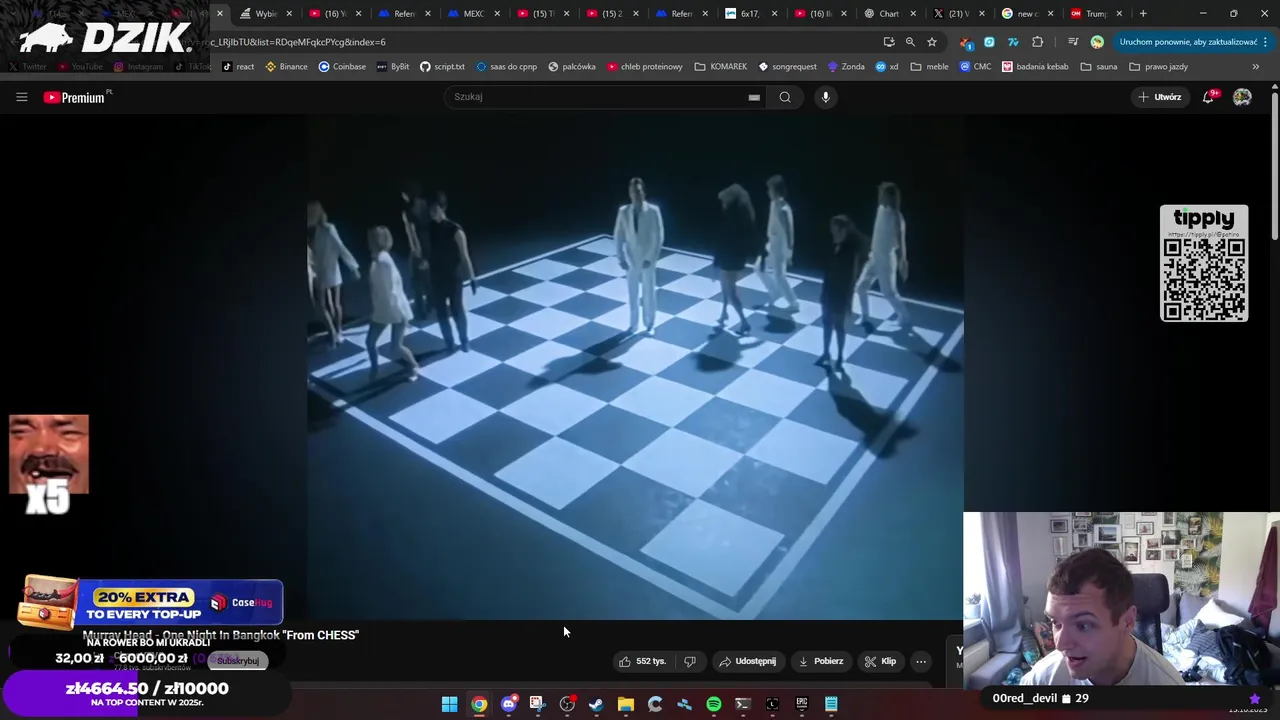The height and width of the screenshot is (720, 1280).
Task: Open the YouTube account avatar menu
Action: 1242,97
